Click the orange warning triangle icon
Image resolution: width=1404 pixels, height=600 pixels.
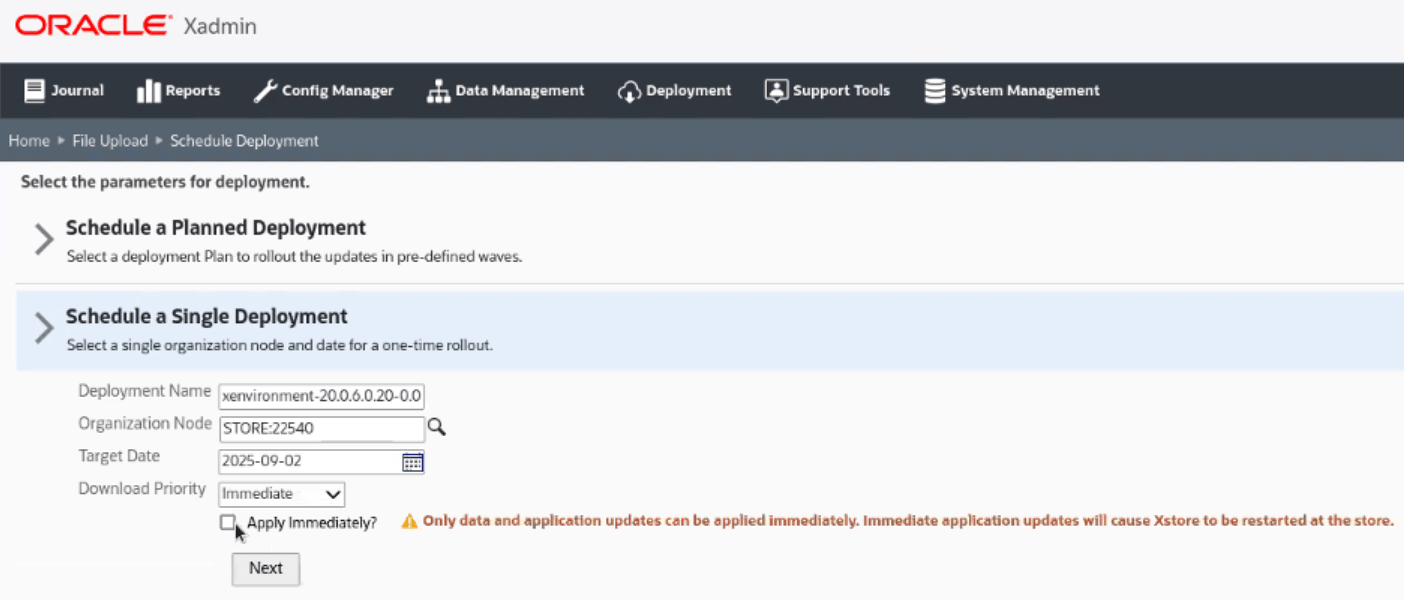[409, 521]
